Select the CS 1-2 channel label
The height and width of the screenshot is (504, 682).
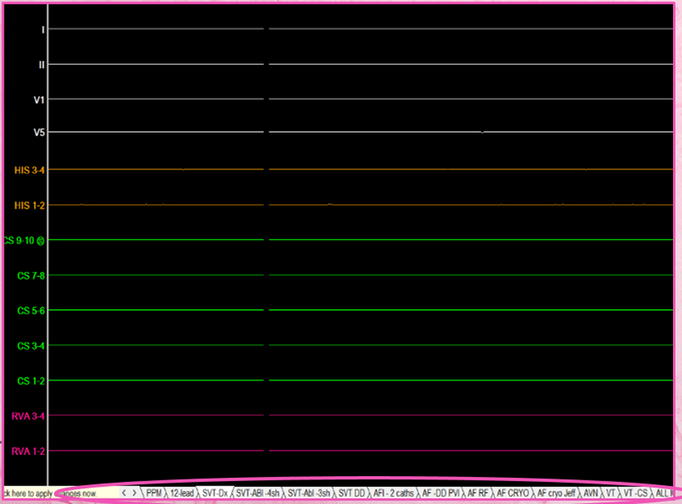coord(31,381)
